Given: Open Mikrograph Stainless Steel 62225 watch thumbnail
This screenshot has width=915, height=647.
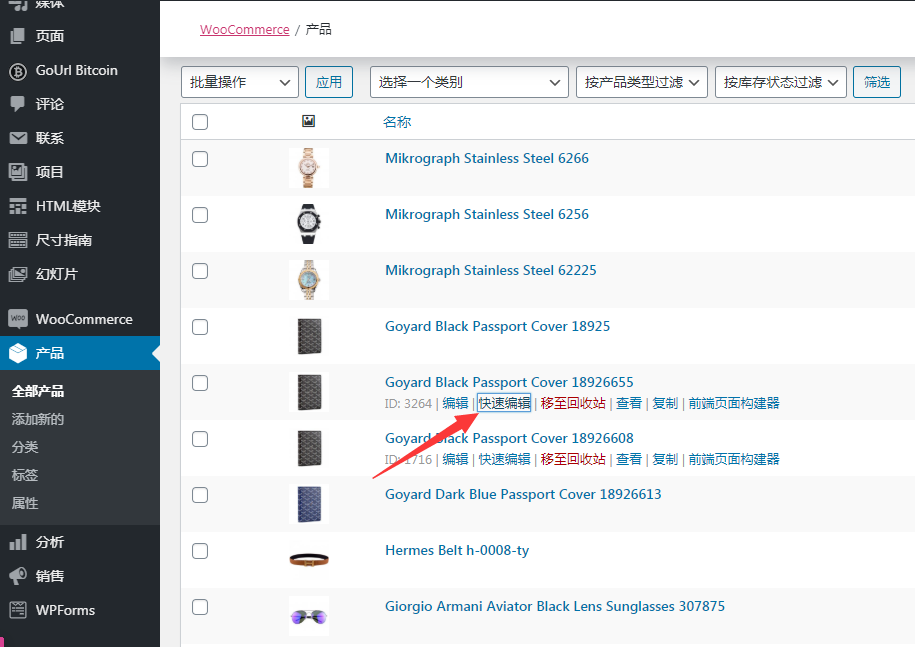Looking at the screenshot, I should tap(309, 280).
